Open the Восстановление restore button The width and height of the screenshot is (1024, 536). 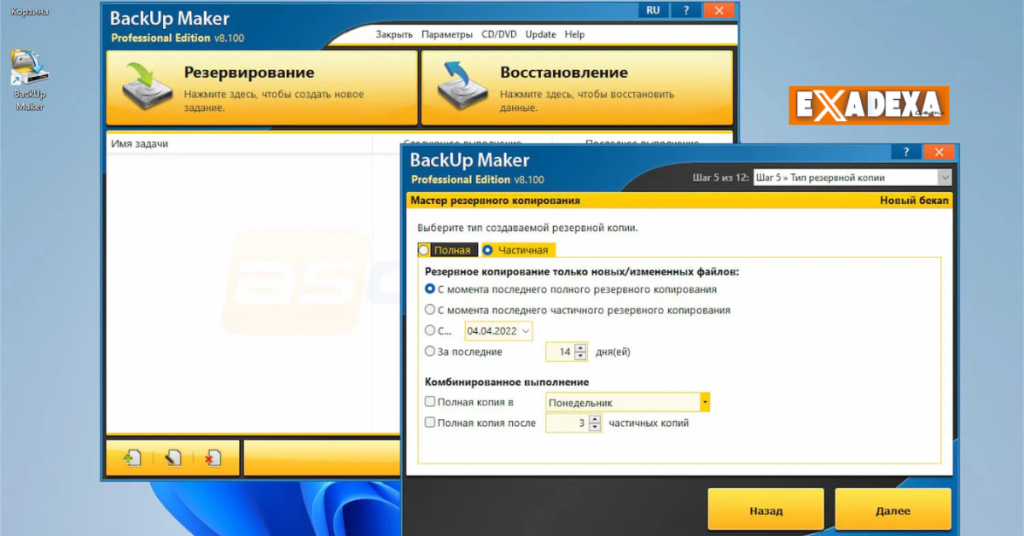click(577, 87)
